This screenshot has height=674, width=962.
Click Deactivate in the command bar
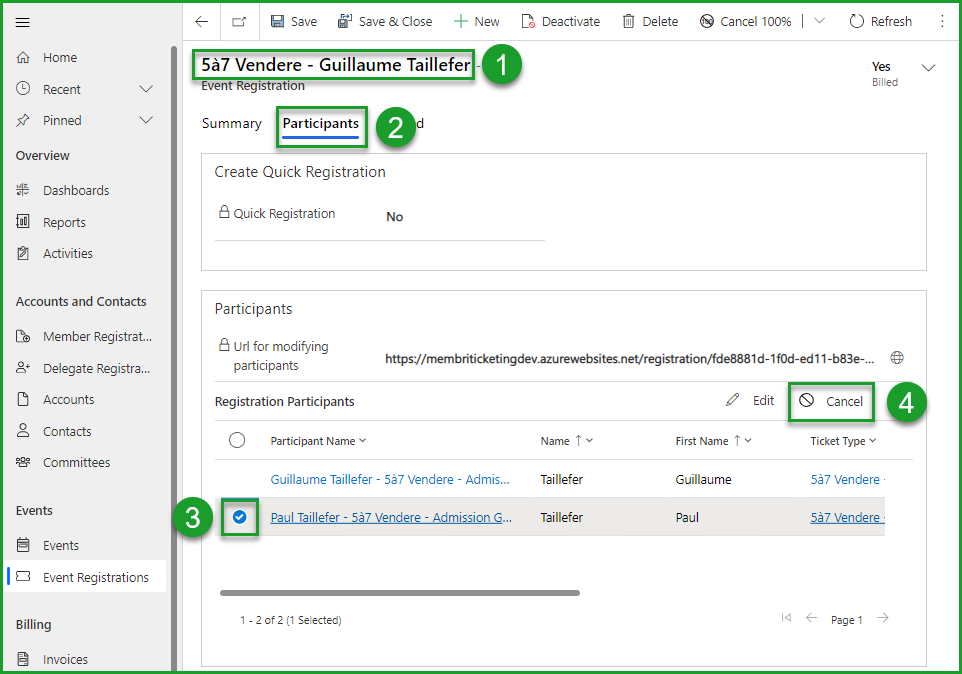pyautogui.click(x=560, y=21)
